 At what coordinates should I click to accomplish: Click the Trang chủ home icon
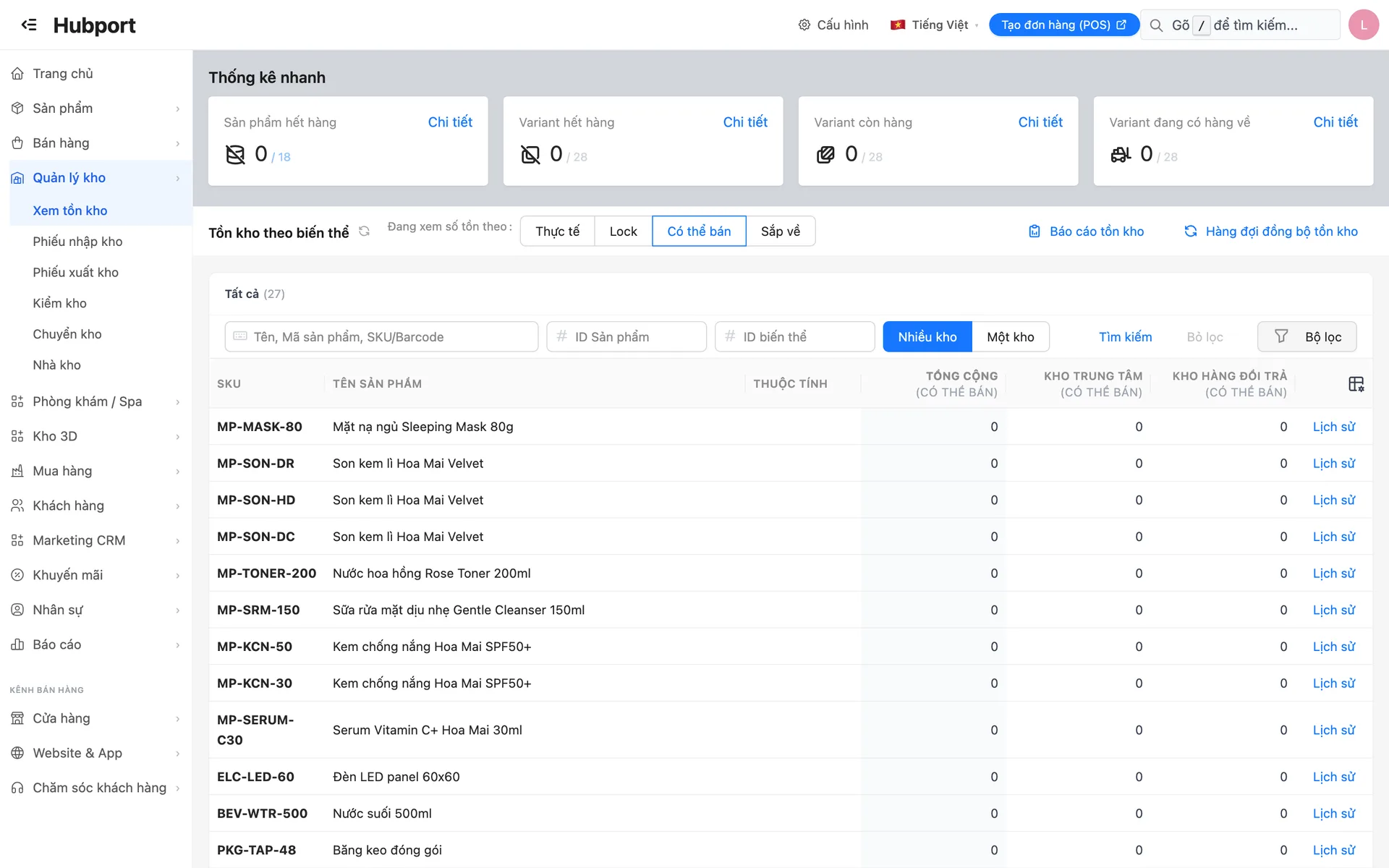tap(17, 74)
